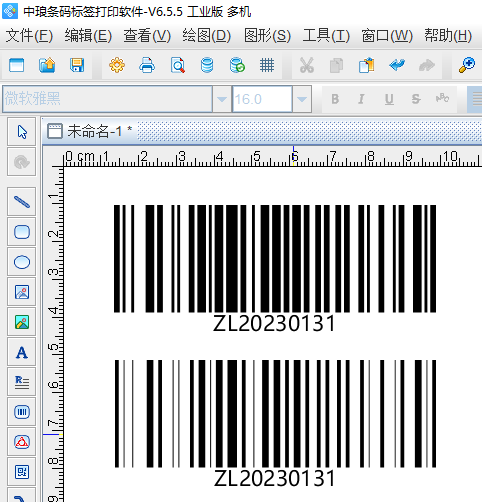Select the lower barcode on the canvas
Screen dimensions: 482x502
(275, 414)
